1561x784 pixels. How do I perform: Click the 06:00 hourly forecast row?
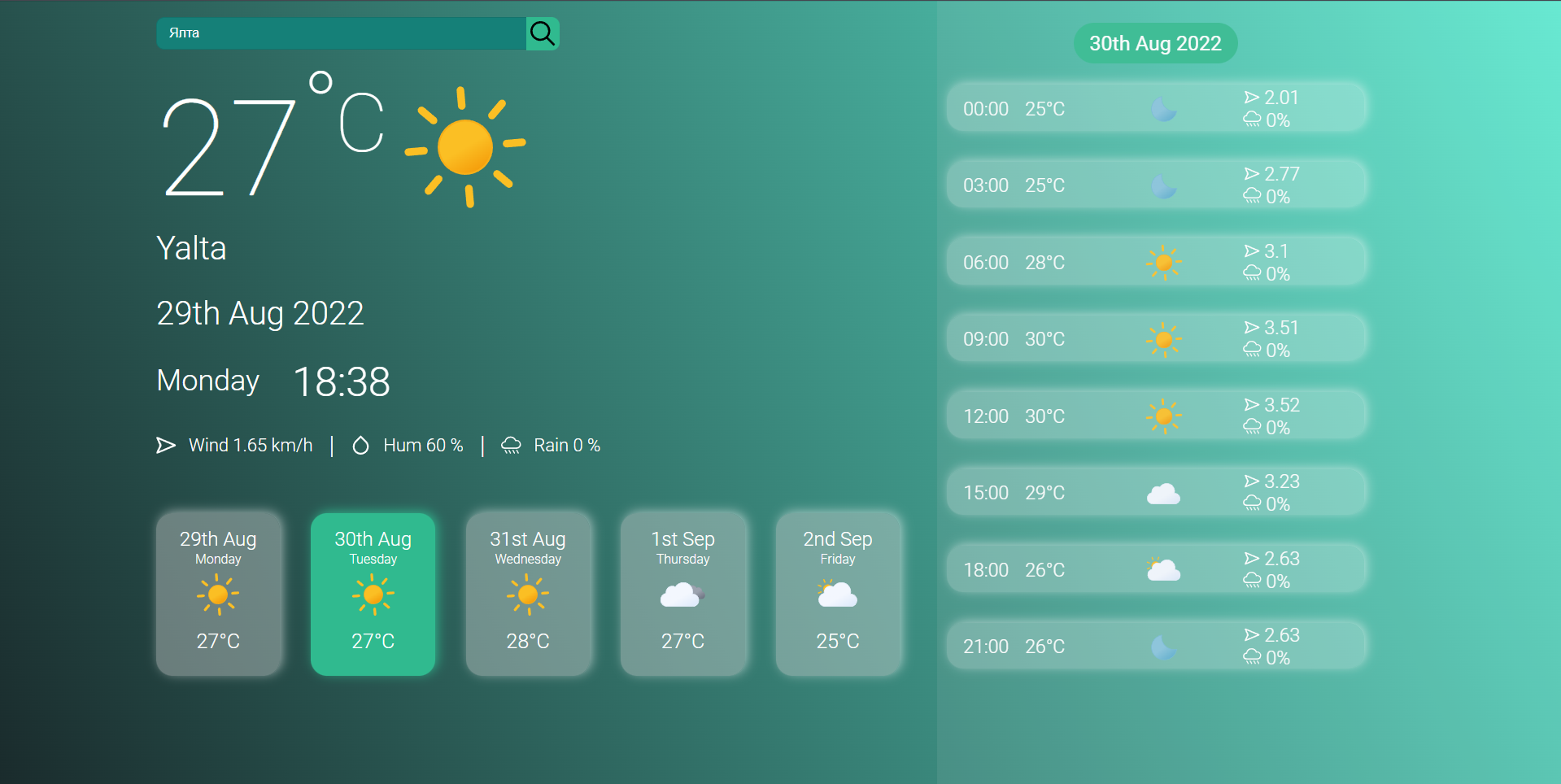[x=1156, y=261]
